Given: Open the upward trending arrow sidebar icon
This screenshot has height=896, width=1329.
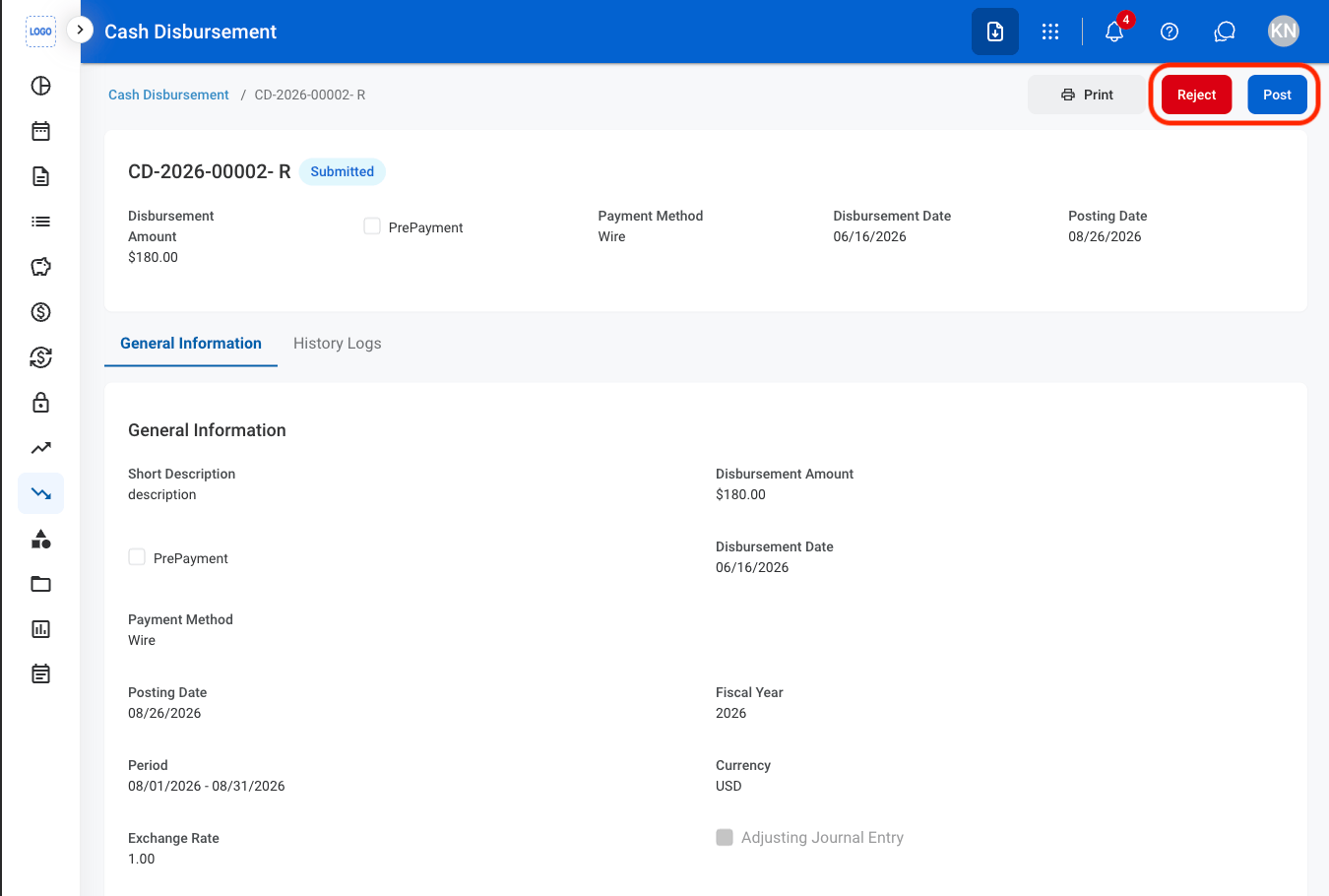Looking at the screenshot, I should pyautogui.click(x=40, y=448).
